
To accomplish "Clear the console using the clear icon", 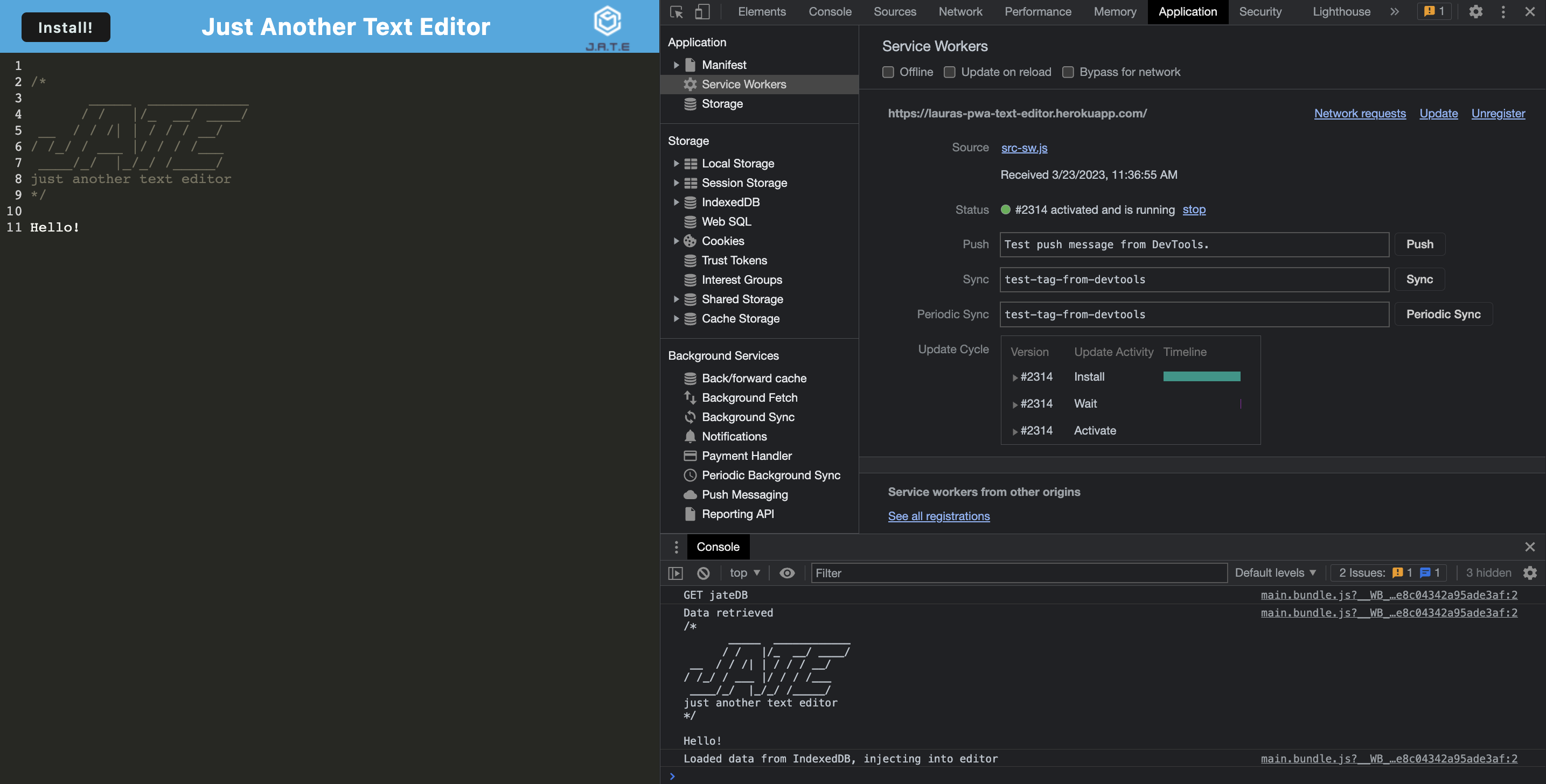I will pos(704,573).
